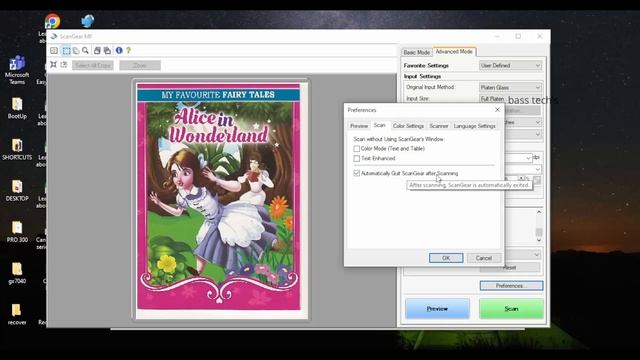This screenshot has height=360, width=640.
Task: Click the remove crop frame icon
Action: 64,64
